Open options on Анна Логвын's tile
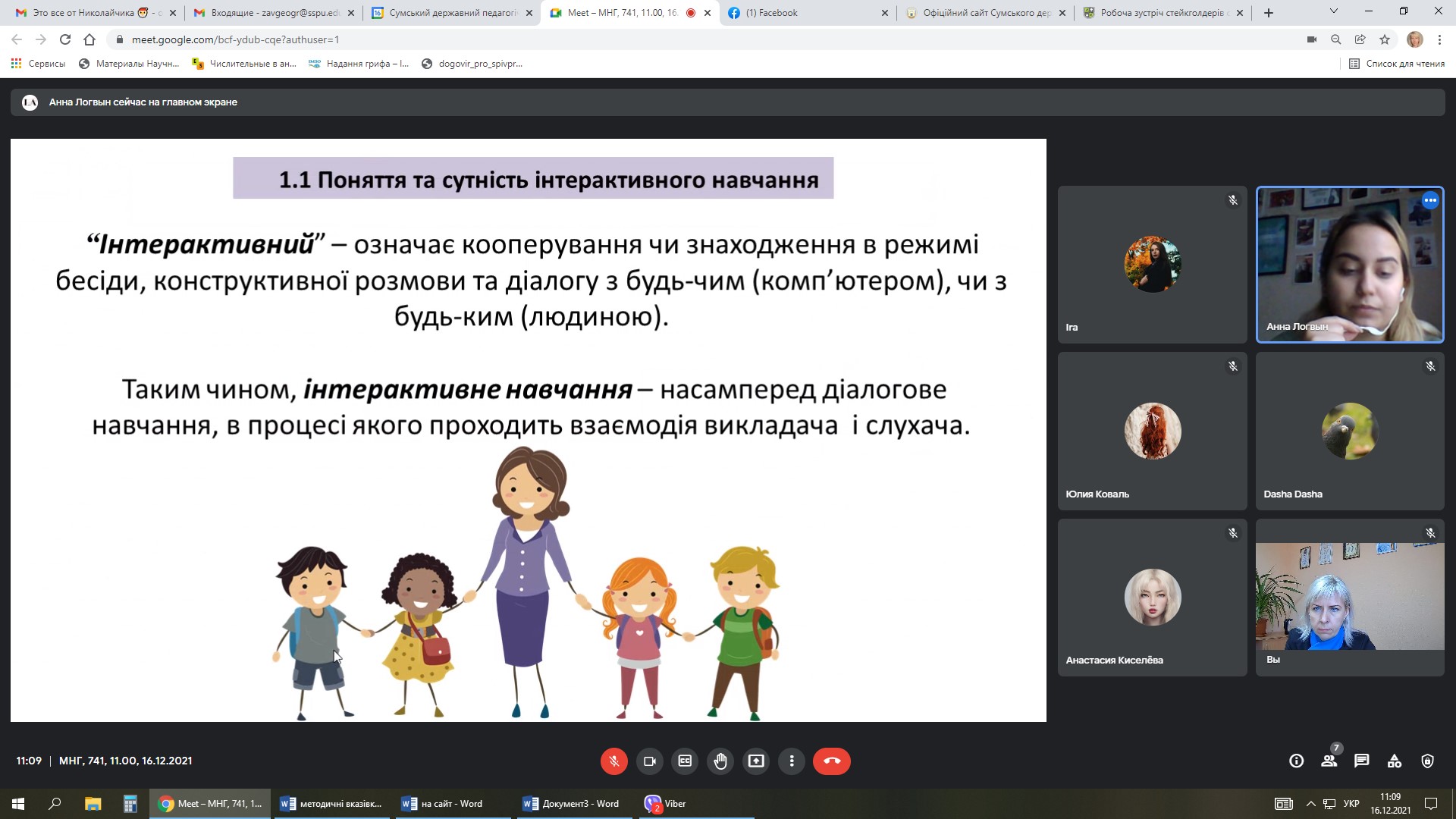The image size is (1456, 819). click(1430, 201)
